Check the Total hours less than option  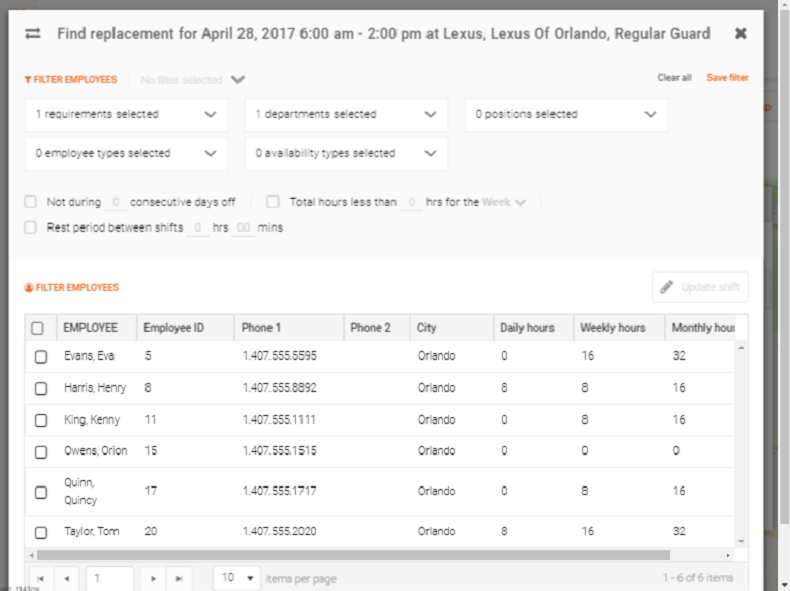click(x=272, y=202)
